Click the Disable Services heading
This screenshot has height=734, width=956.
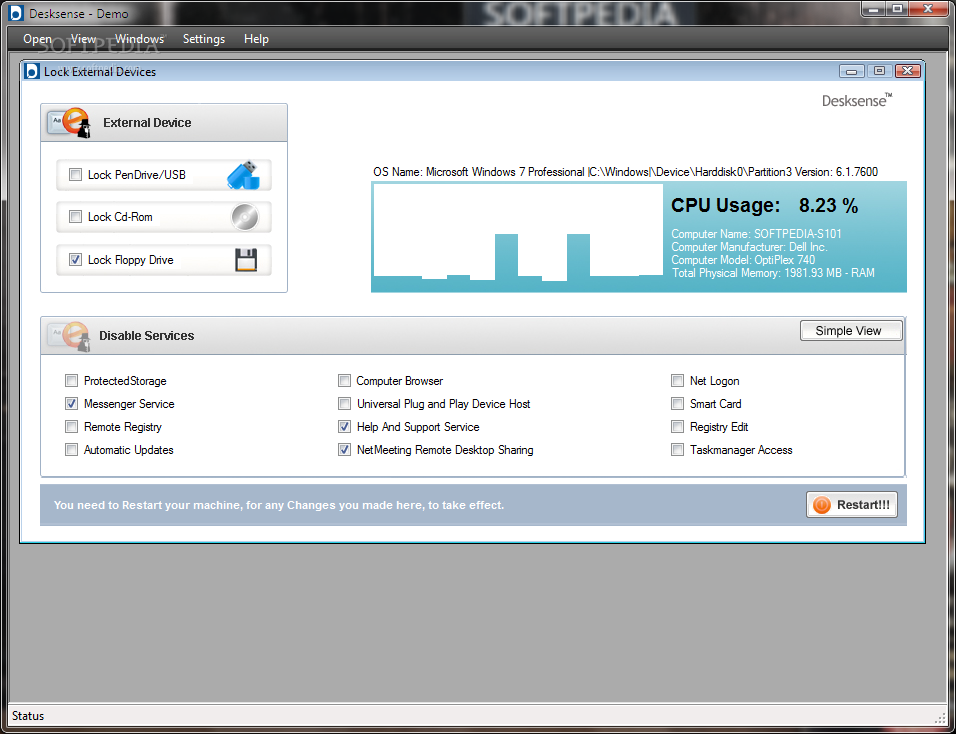[146, 336]
